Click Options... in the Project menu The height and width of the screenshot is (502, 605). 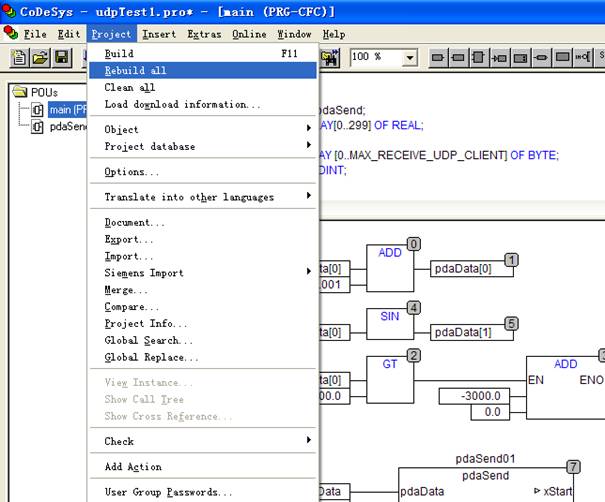[x=132, y=172]
